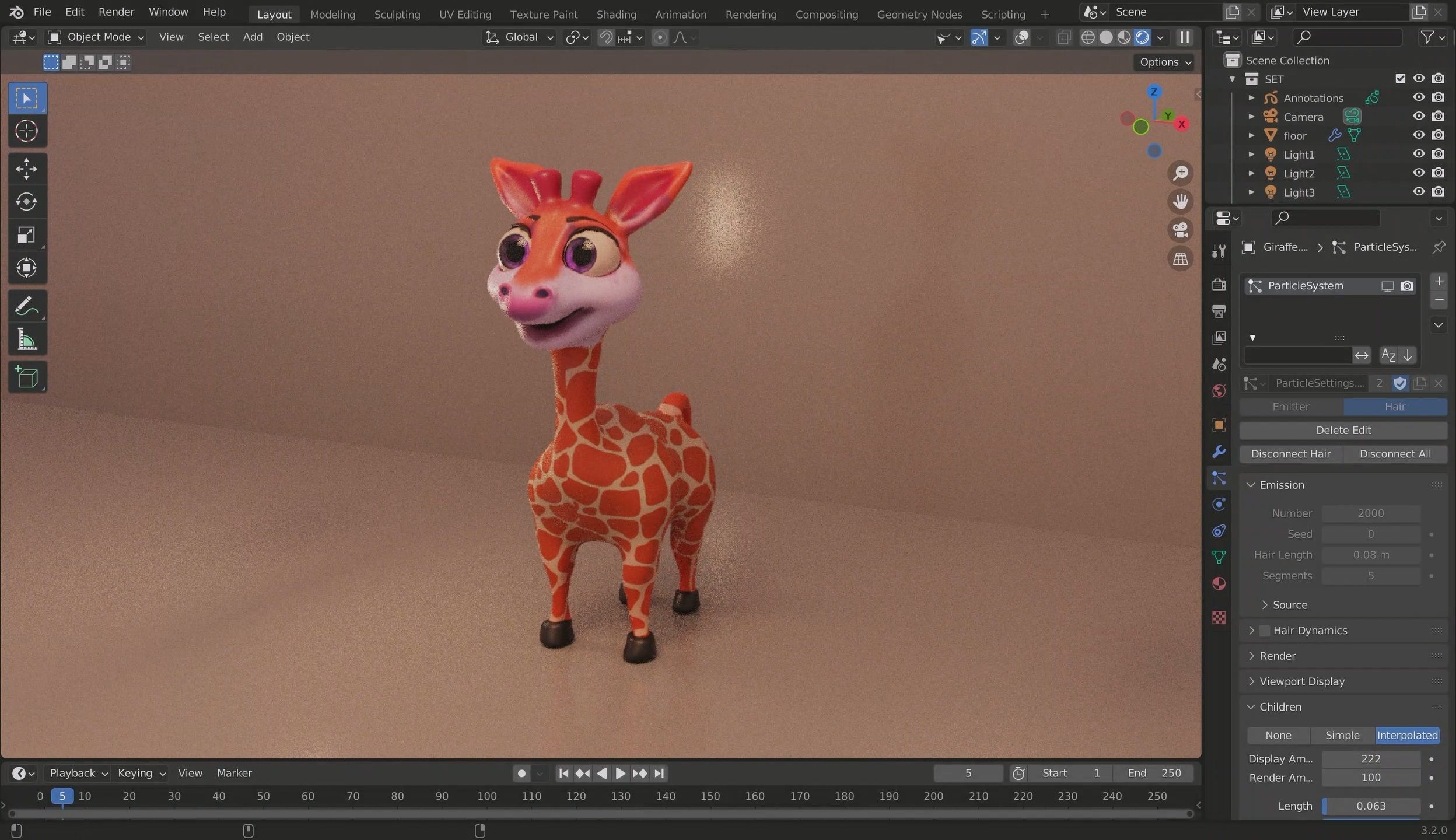The width and height of the screenshot is (1456, 840).
Task: Switch to wireframe viewport shading
Action: (x=1088, y=37)
